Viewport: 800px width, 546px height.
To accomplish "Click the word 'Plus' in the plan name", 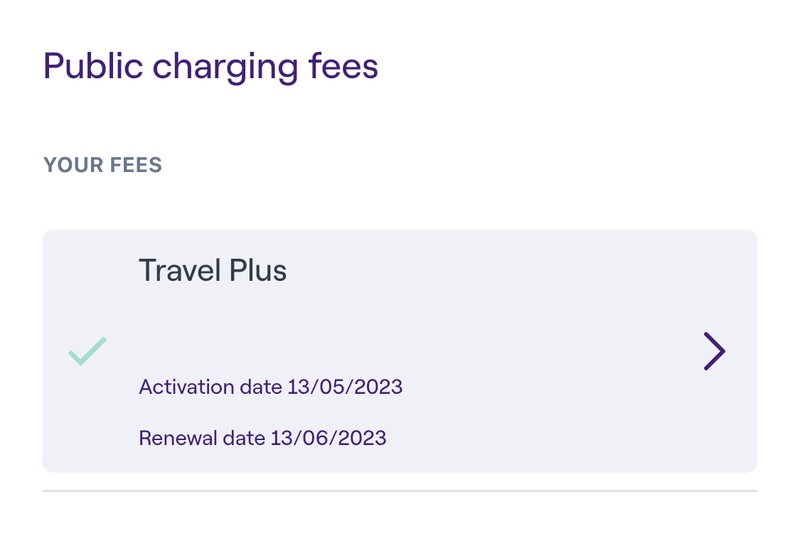I will [256, 270].
